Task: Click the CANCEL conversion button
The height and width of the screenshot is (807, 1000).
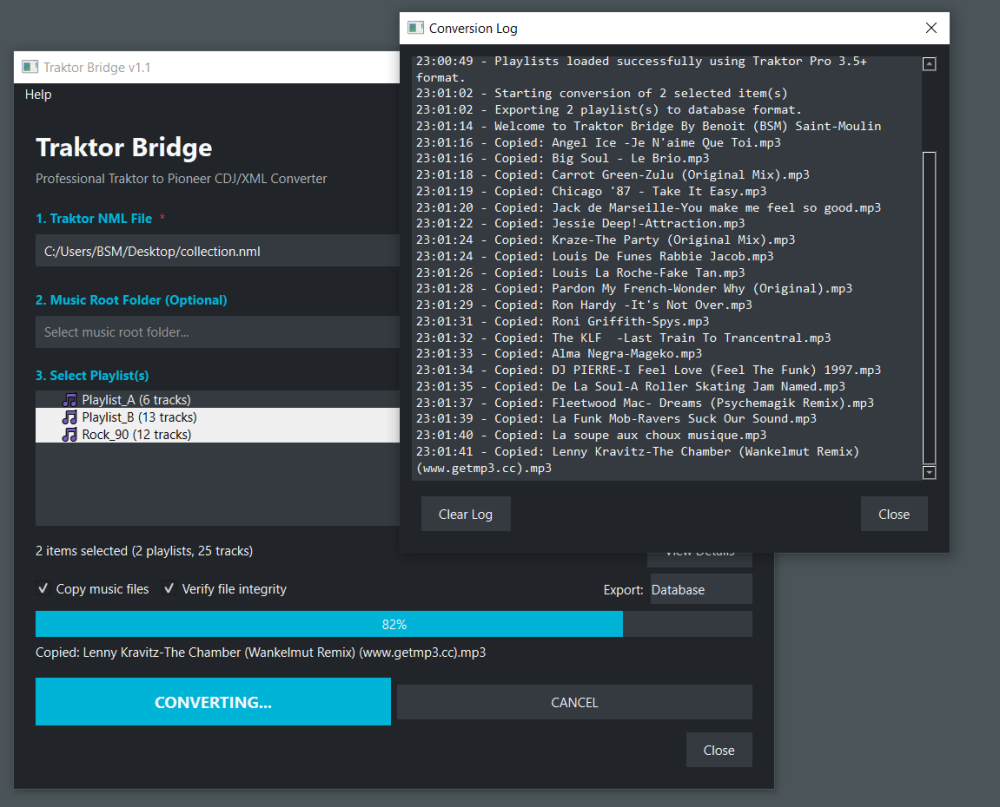Action: pyautogui.click(x=574, y=702)
